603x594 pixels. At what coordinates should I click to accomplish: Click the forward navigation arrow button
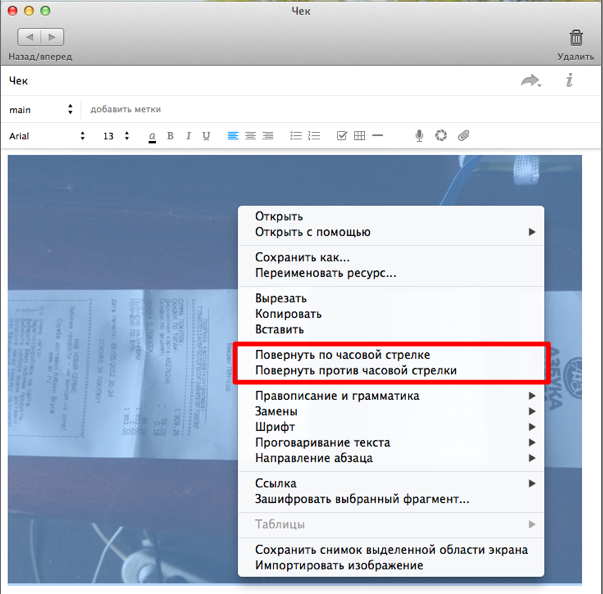(52, 37)
